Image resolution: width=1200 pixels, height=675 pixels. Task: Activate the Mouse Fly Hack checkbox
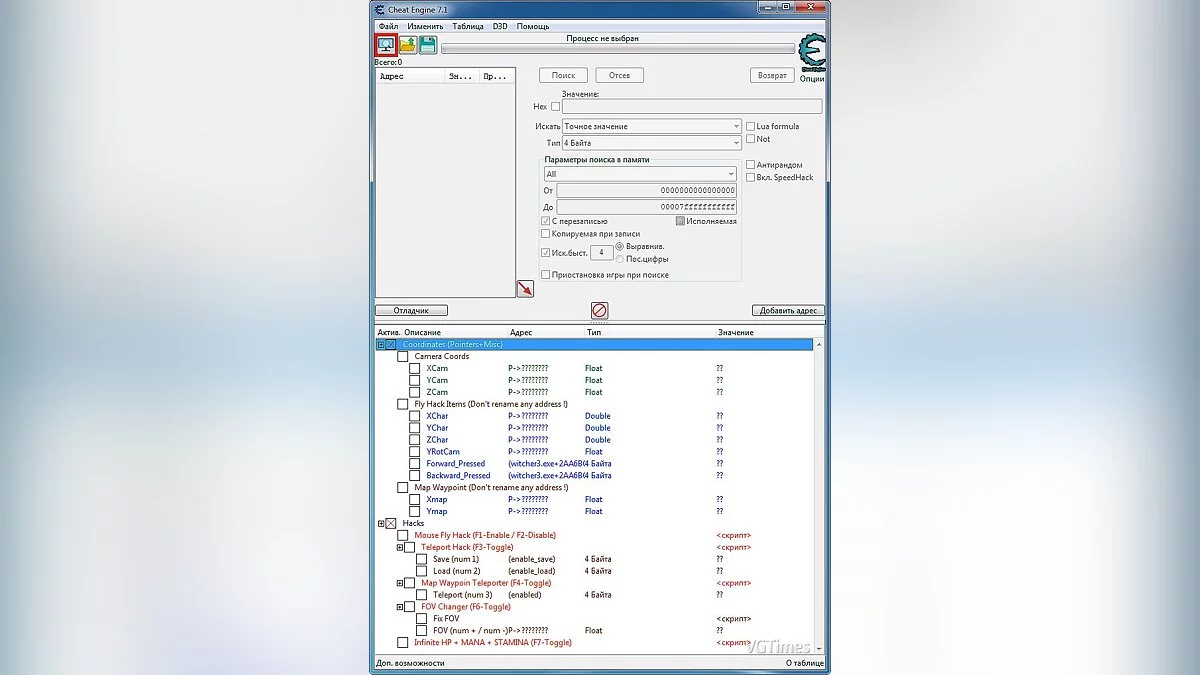tap(403, 535)
